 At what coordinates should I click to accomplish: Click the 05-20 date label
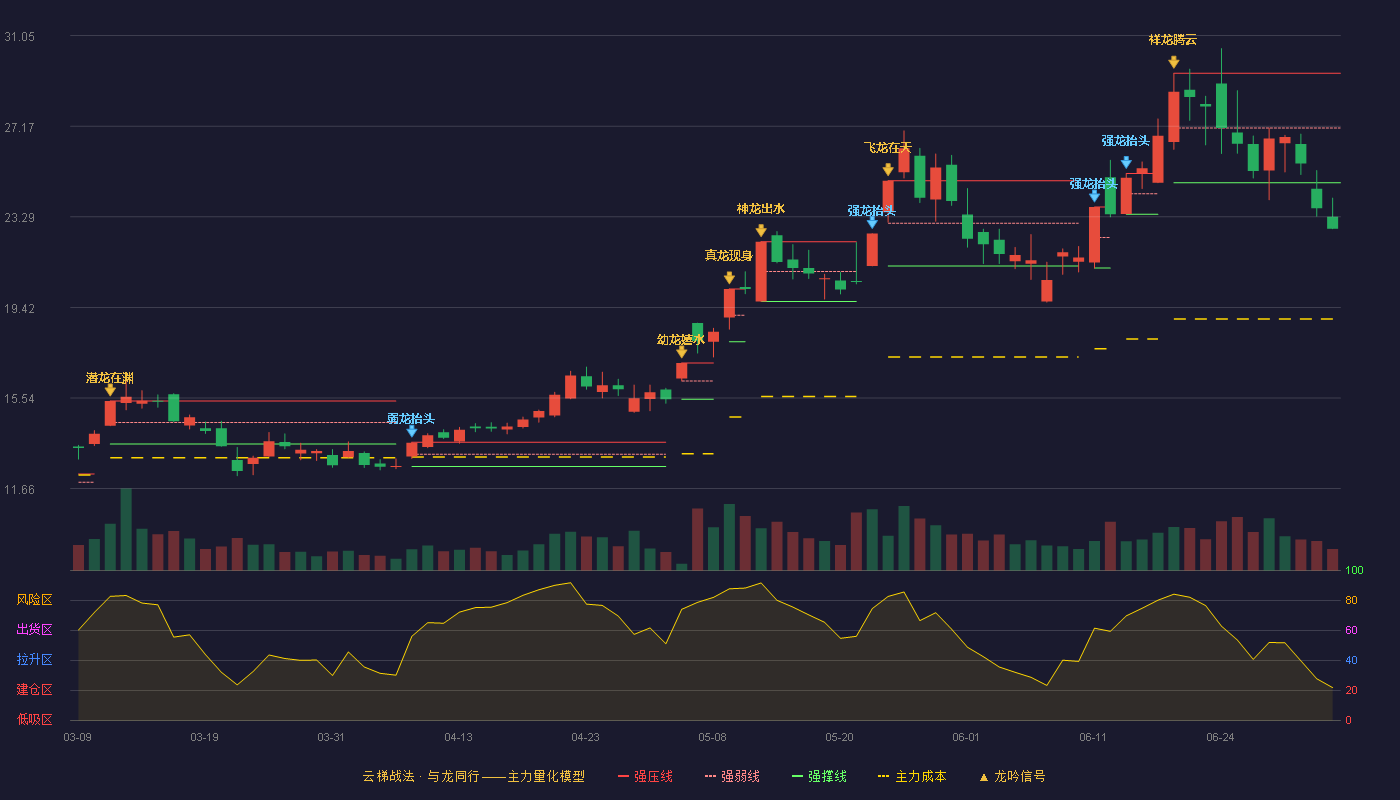click(840, 737)
